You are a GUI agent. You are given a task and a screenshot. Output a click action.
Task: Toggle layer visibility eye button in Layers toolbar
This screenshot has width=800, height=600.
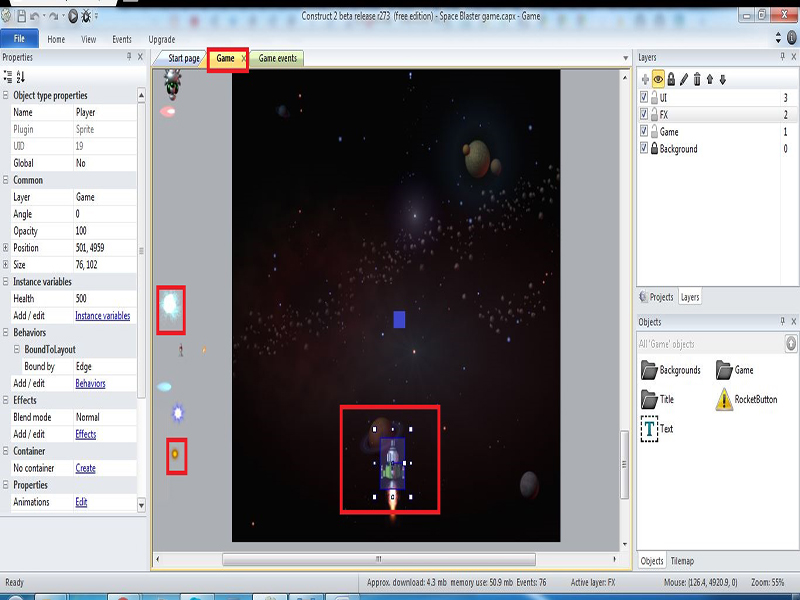coord(658,79)
